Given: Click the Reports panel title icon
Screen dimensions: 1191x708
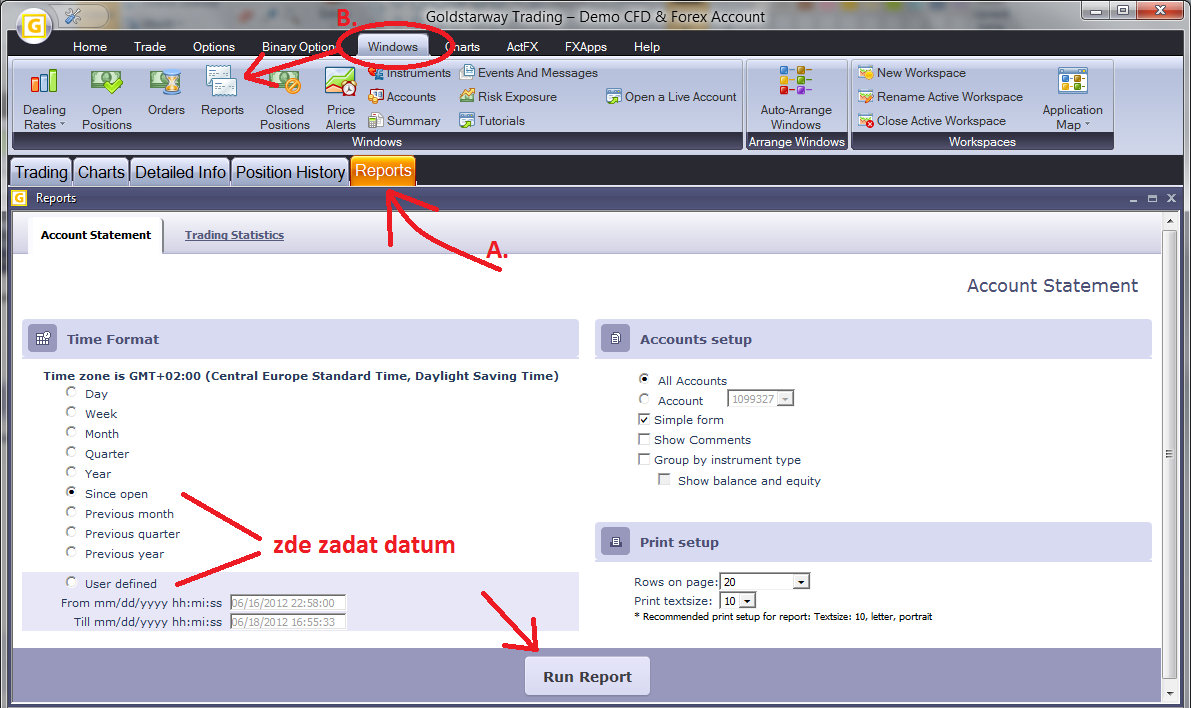Looking at the screenshot, I should pos(20,198).
